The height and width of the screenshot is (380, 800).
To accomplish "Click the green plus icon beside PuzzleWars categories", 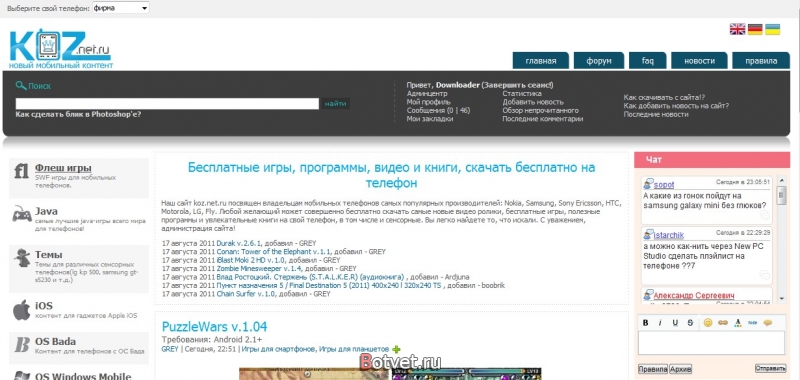I will (x=396, y=349).
